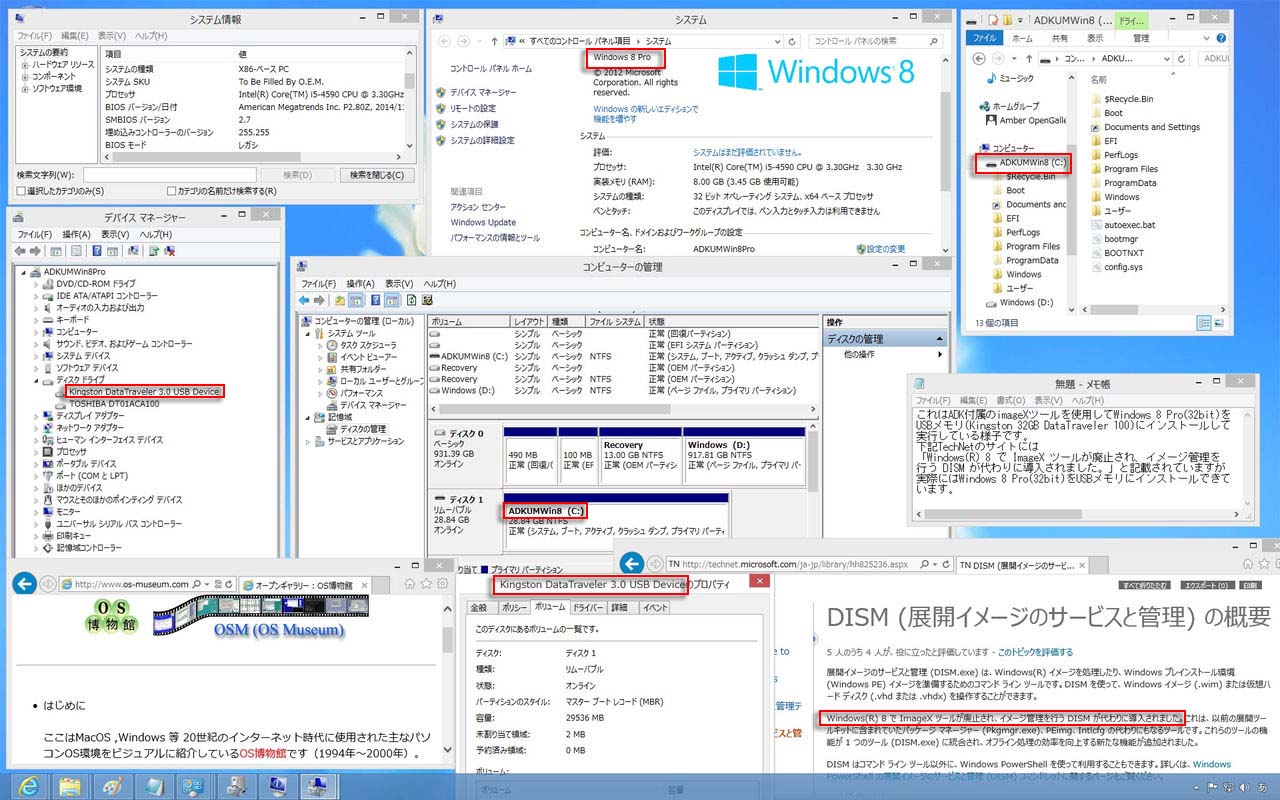The image size is (1280, 800).
Task: Expand ハードウェア リソース in System Information tree
Action: click(23, 64)
